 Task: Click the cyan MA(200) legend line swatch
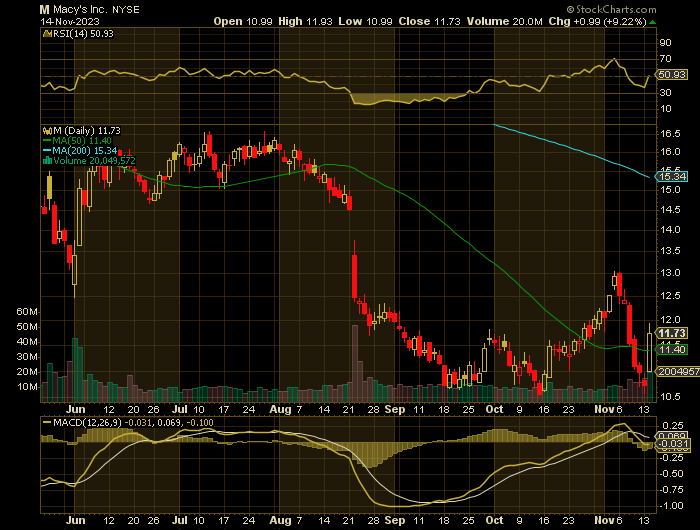pos(47,151)
